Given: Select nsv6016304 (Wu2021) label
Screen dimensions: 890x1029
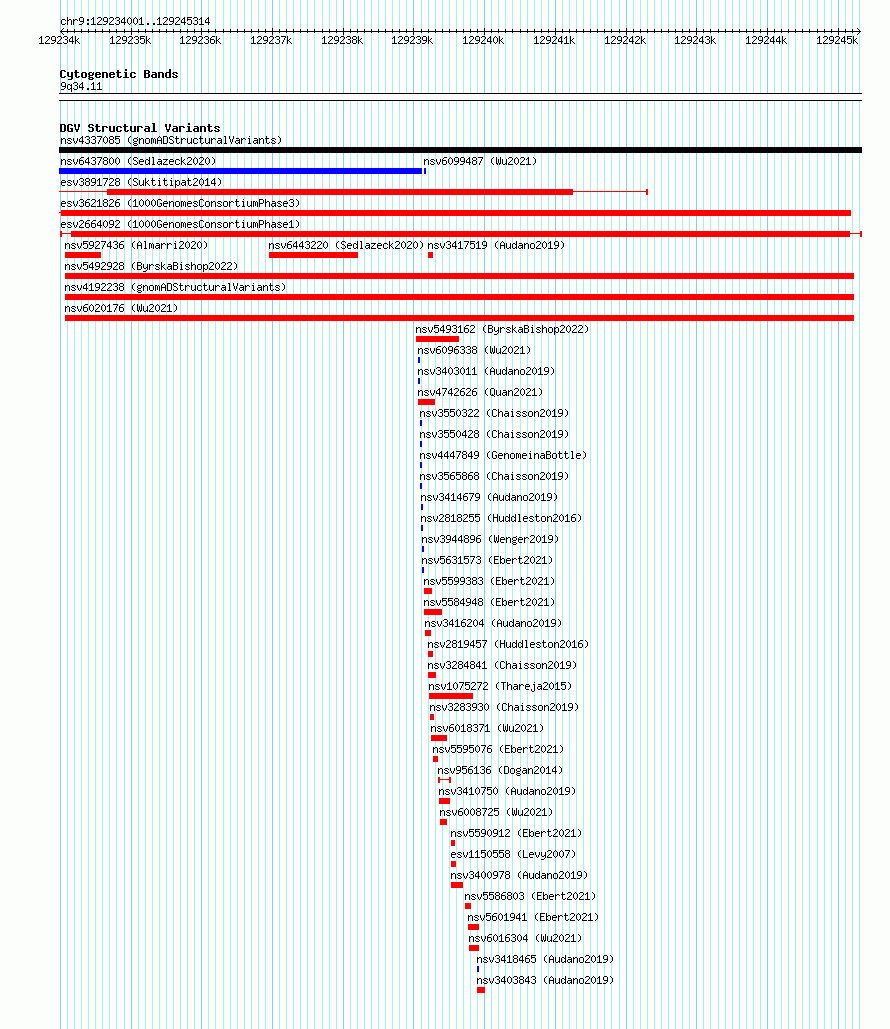Looking at the screenshot, I should [x=526, y=938].
